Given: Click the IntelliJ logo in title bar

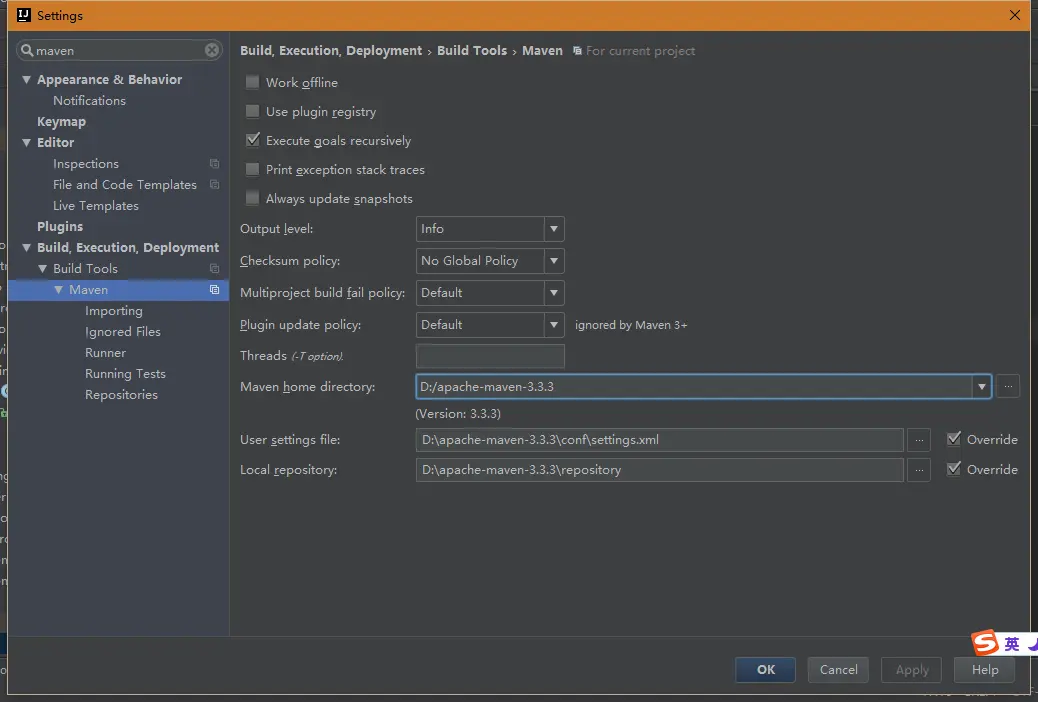Looking at the screenshot, I should click(24, 15).
